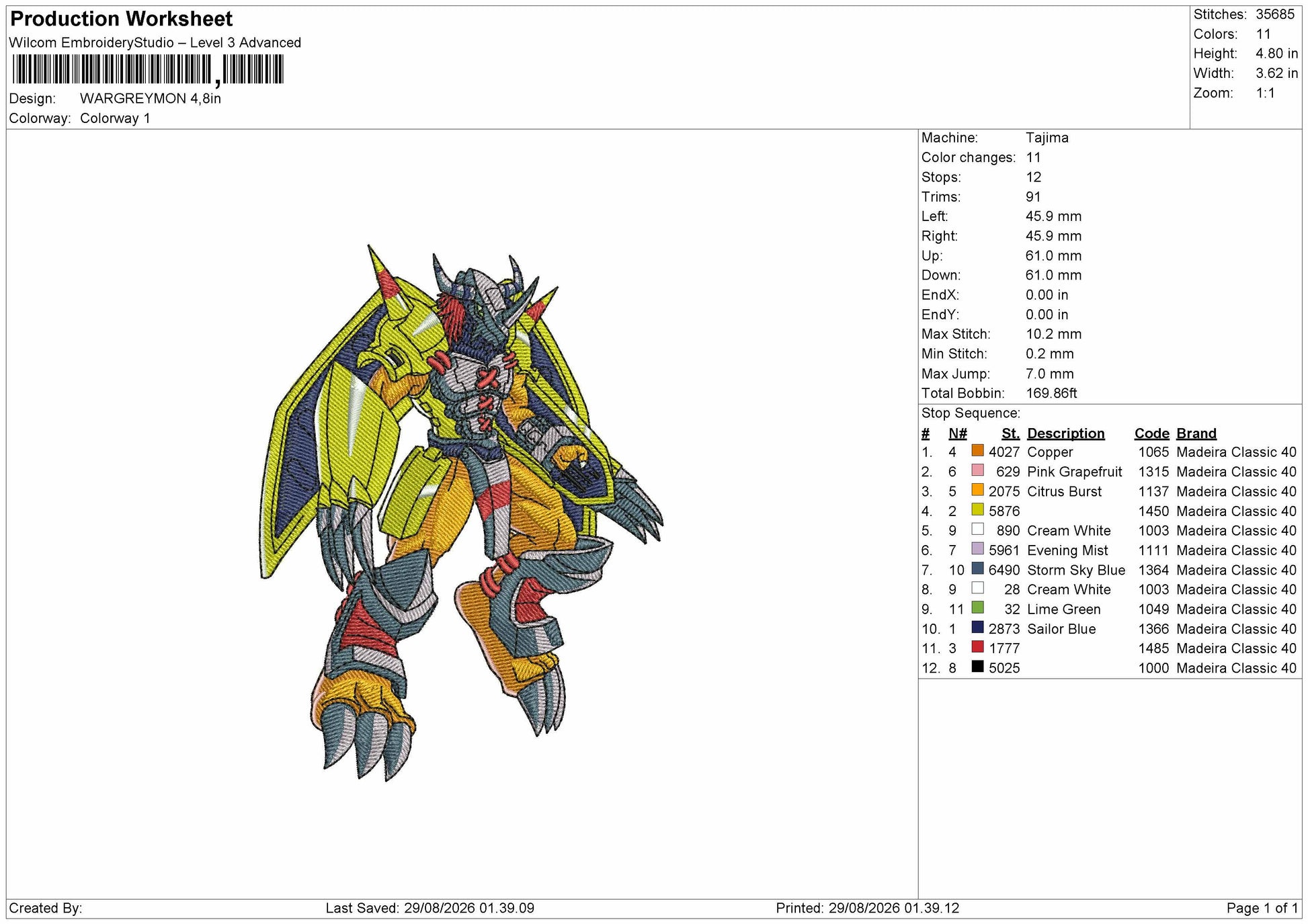Click the "Stop Sequence:" heading
The height and width of the screenshot is (924, 1308).
click(x=971, y=413)
